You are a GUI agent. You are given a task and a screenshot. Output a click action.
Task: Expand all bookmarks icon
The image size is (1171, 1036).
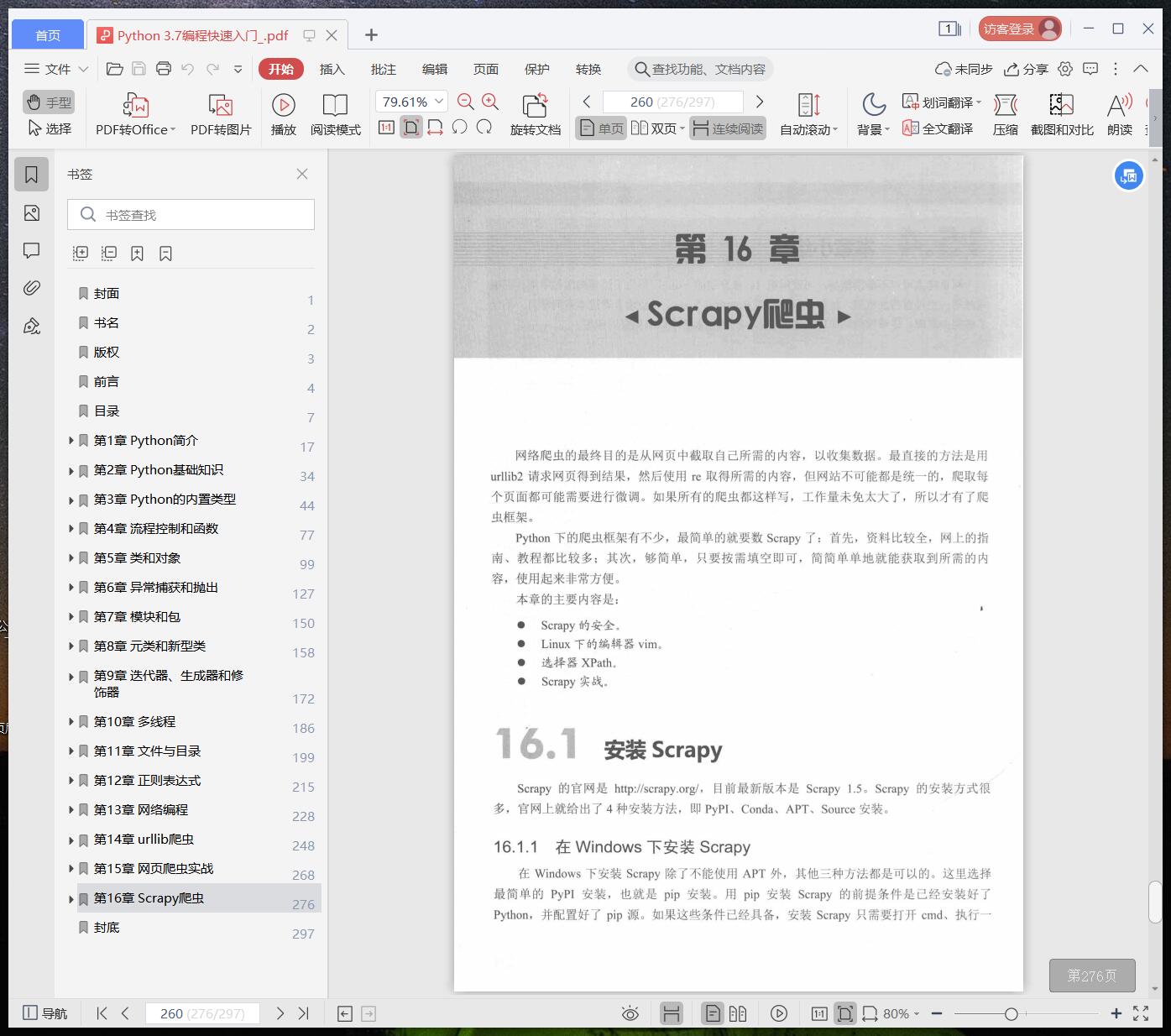coord(81,253)
